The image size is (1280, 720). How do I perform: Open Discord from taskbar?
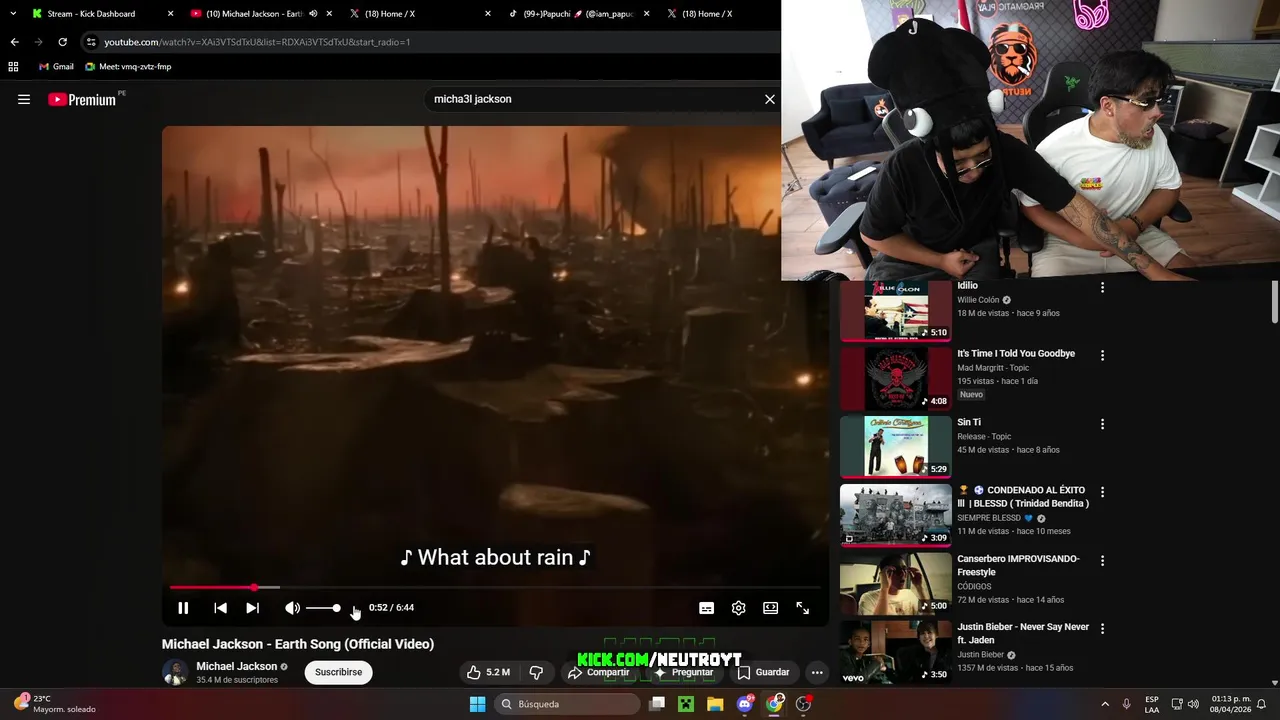(745, 704)
